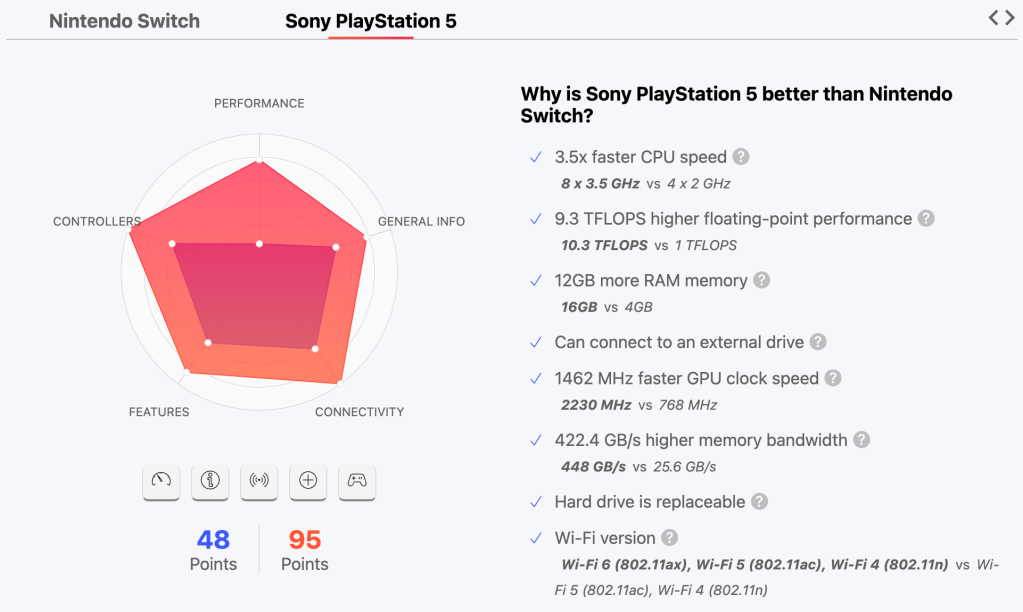1023x612 pixels.
Task: Open help icon beside floating-point performance
Action: [x=926, y=218]
